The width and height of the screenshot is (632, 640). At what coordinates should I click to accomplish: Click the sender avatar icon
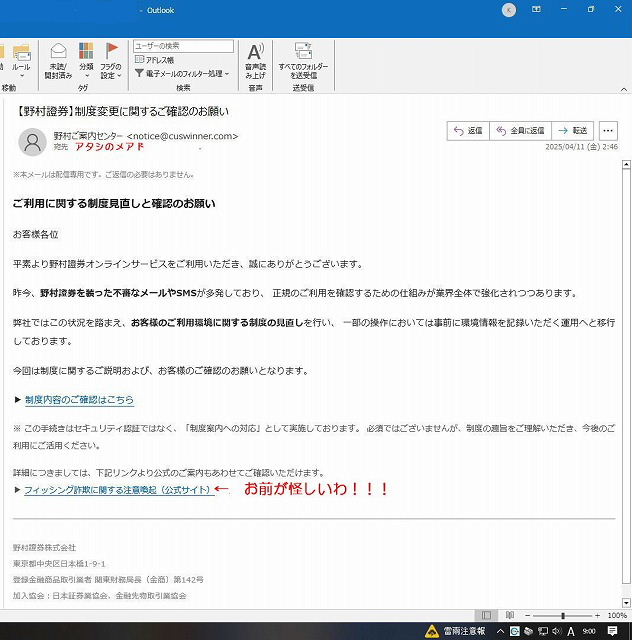pos(32,141)
